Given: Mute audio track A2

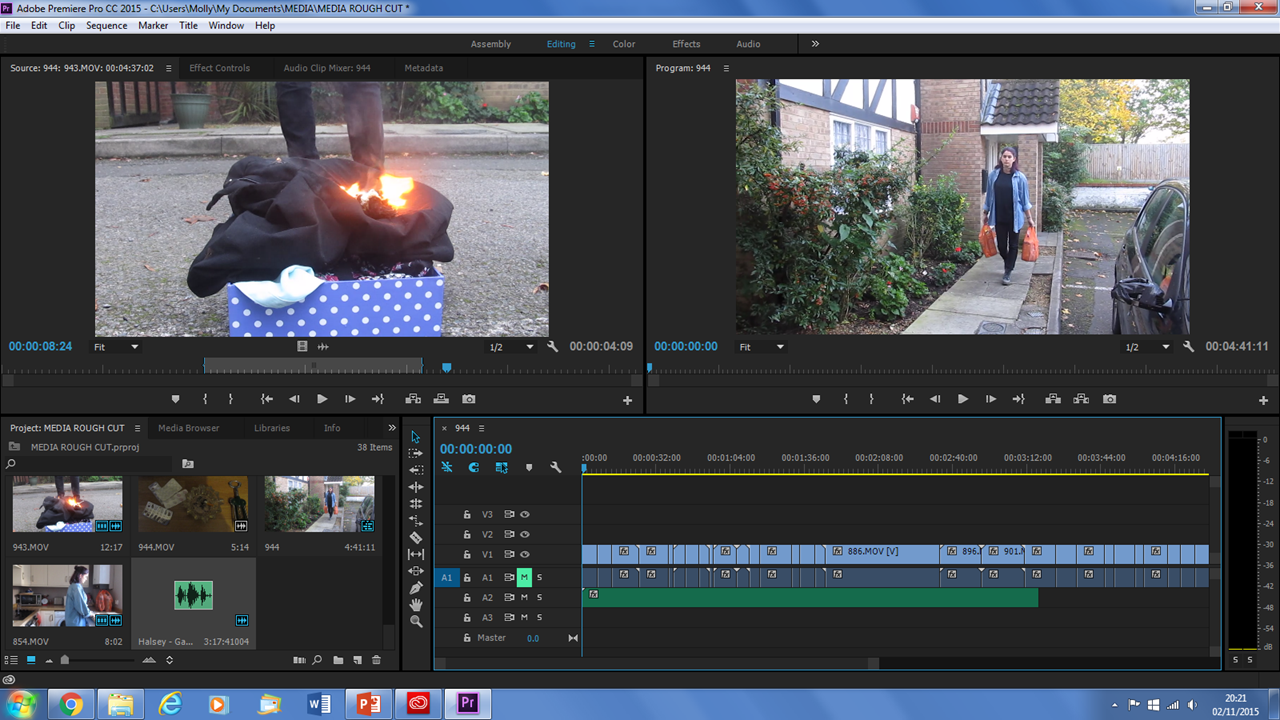Looking at the screenshot, I should (524, 597).
